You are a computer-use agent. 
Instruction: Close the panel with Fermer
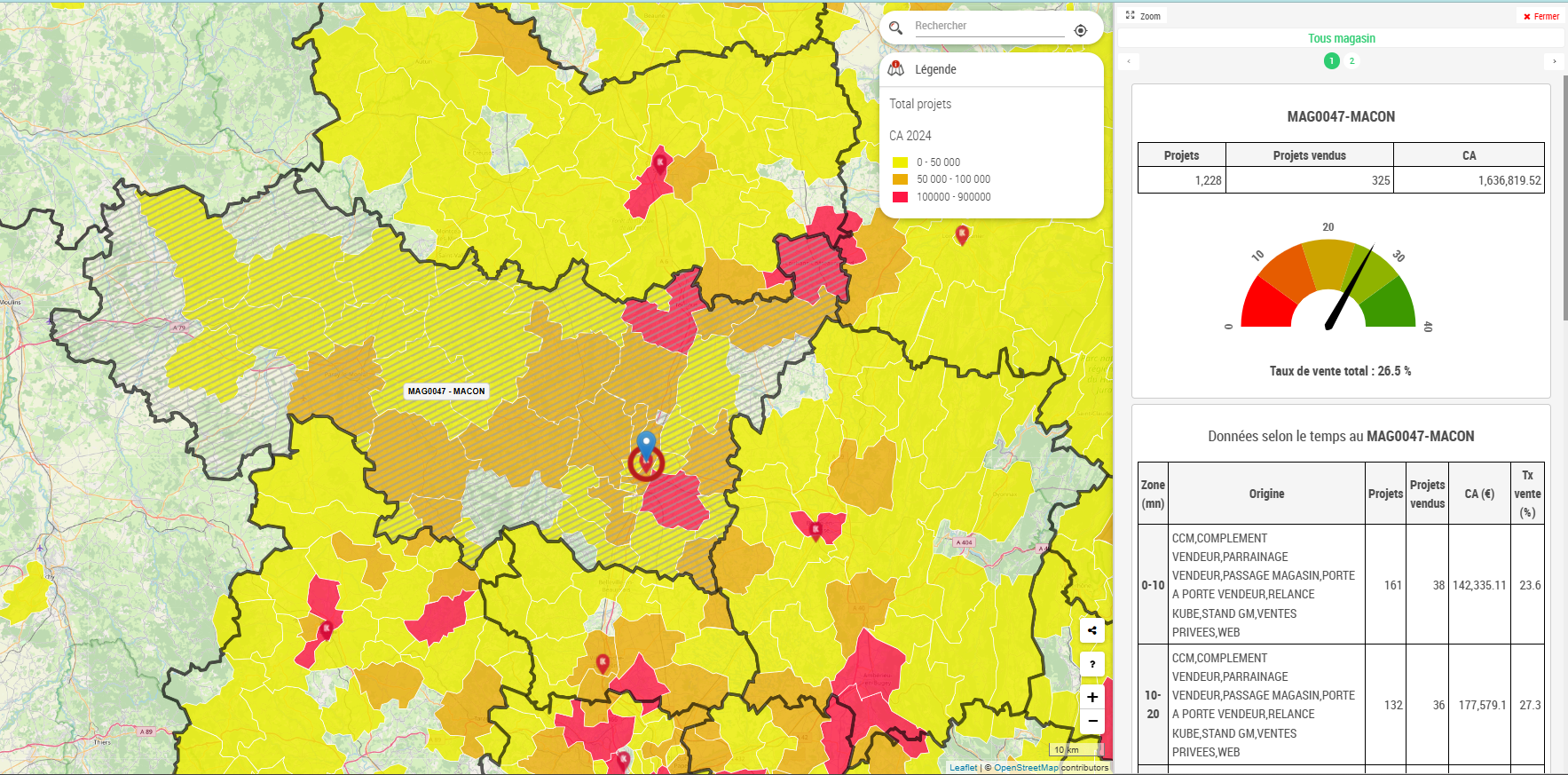1540,16
